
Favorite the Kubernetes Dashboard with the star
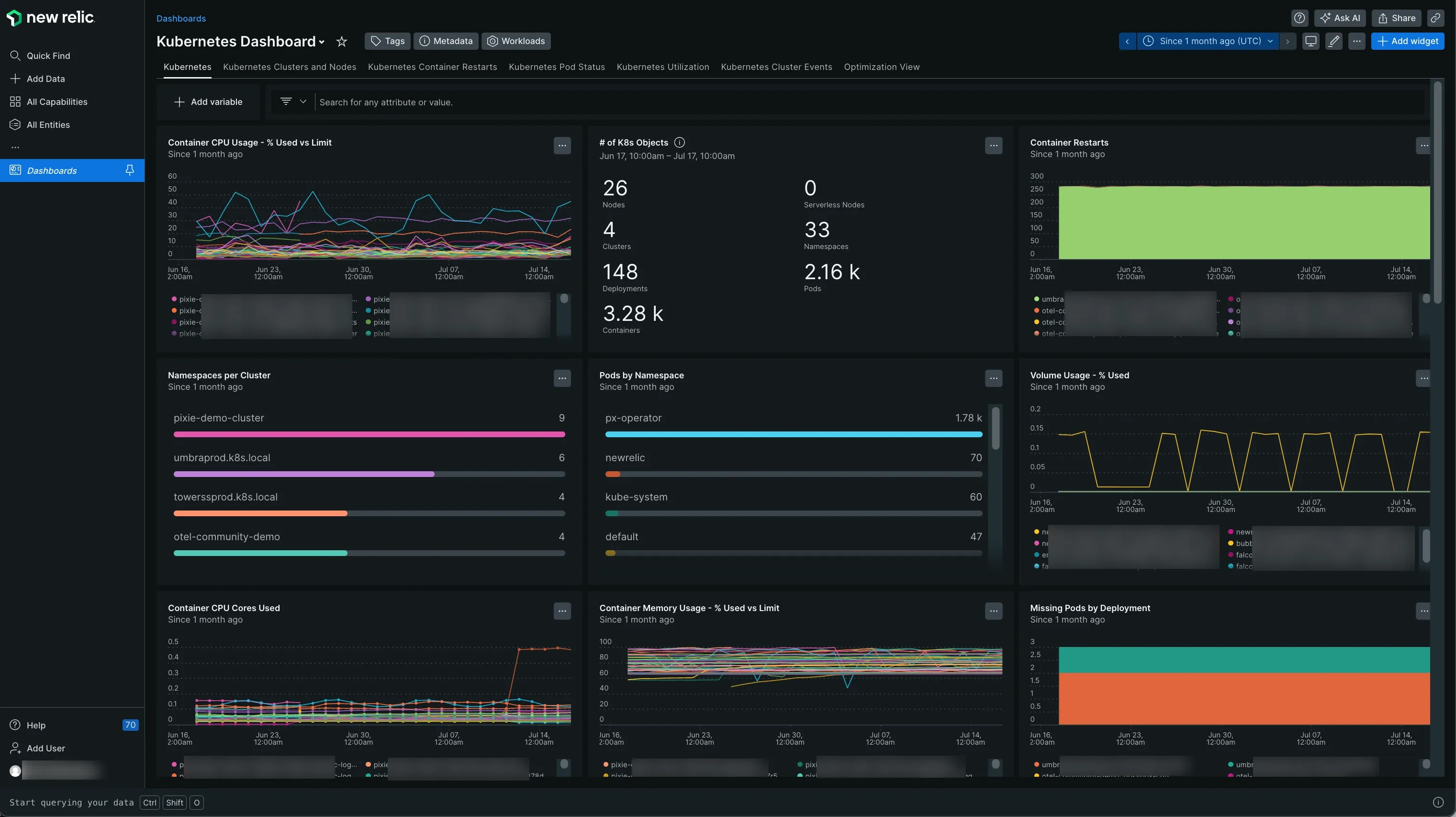click(341, 41)
